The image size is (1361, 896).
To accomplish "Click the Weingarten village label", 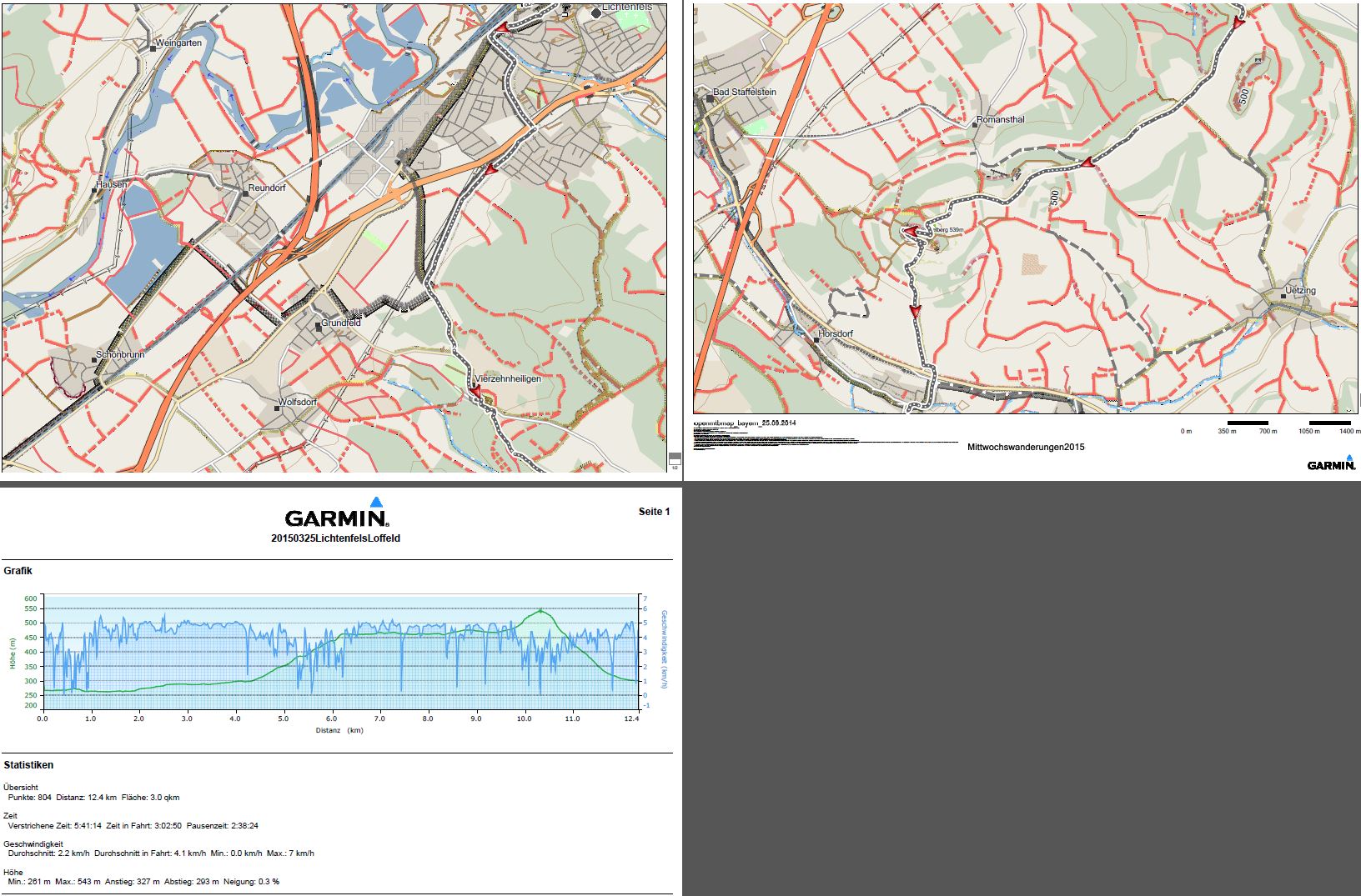I will pyautogui.click(x=178, y=43).
